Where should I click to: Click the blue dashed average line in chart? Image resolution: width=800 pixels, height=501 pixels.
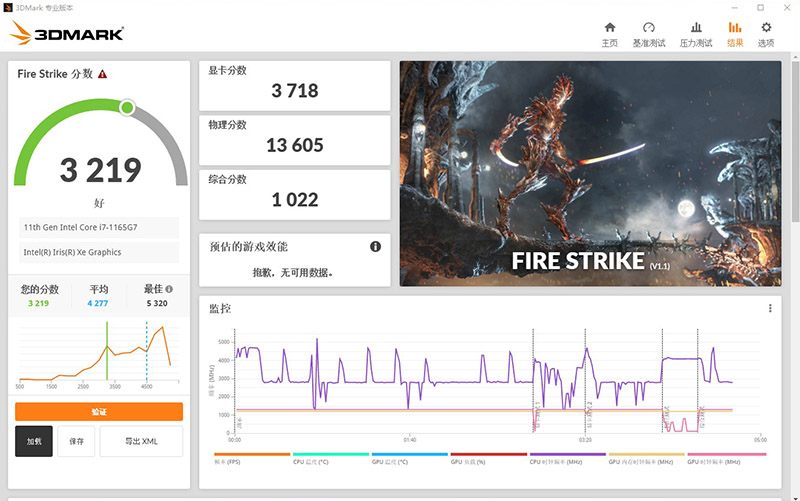click(146, 351)
